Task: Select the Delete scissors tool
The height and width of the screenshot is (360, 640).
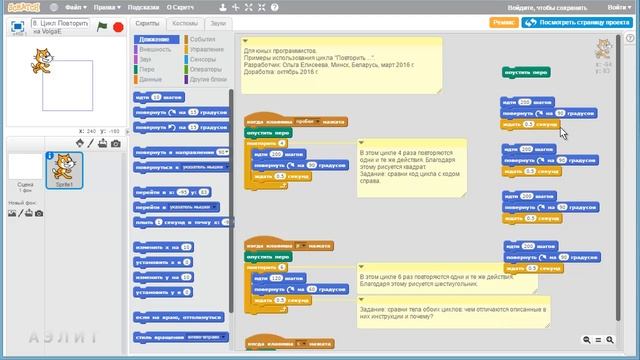Action: click(236, 7)
